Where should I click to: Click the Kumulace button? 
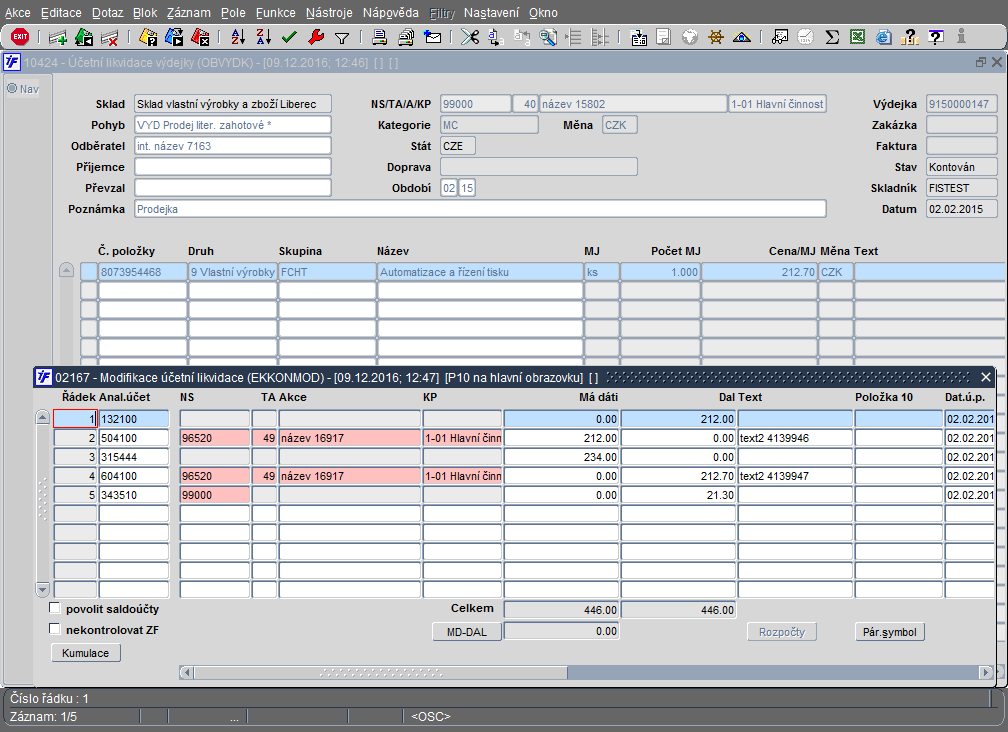click(x=86, y=653)
